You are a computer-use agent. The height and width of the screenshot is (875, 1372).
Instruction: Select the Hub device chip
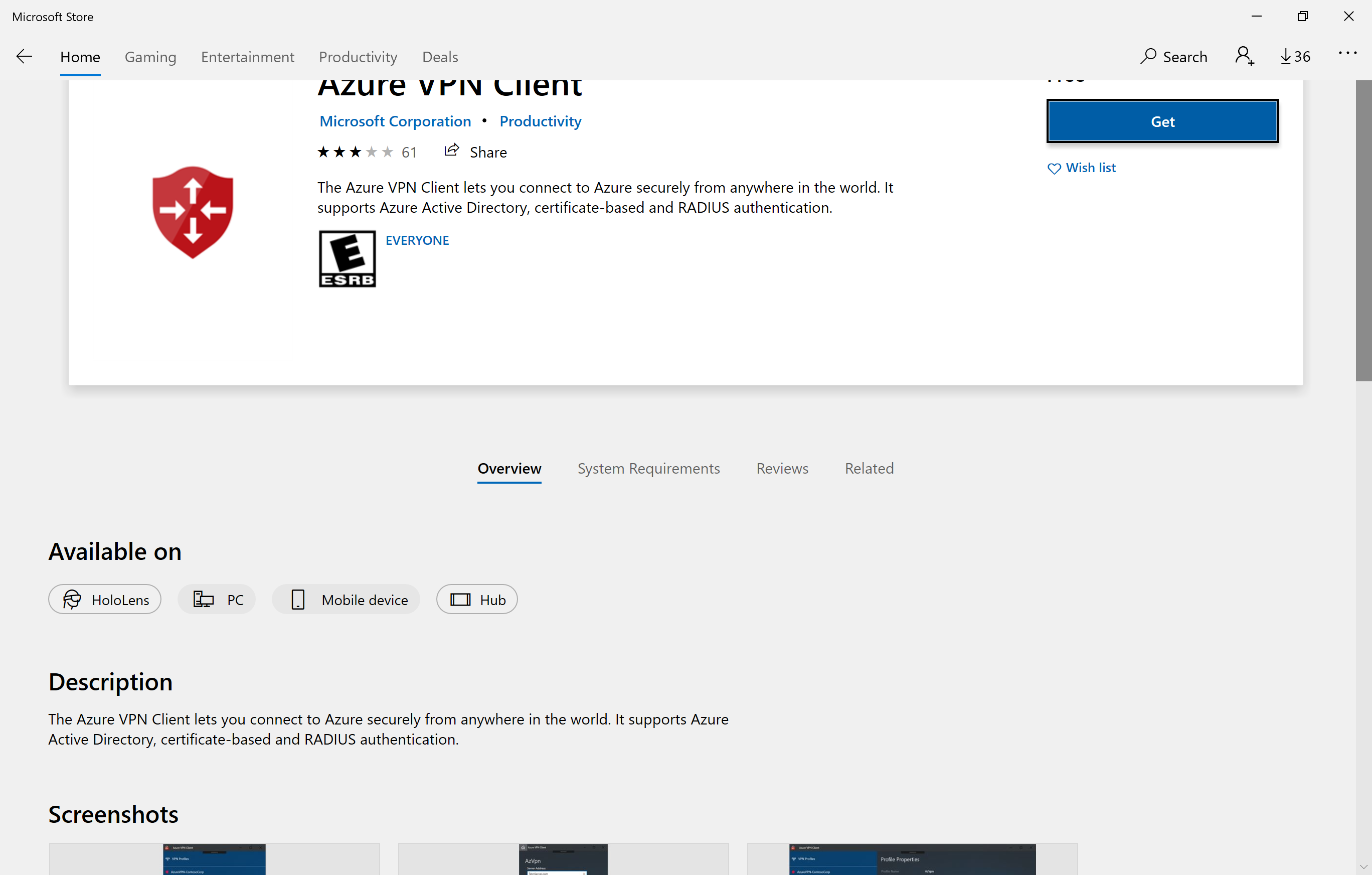tap(477, 599)
